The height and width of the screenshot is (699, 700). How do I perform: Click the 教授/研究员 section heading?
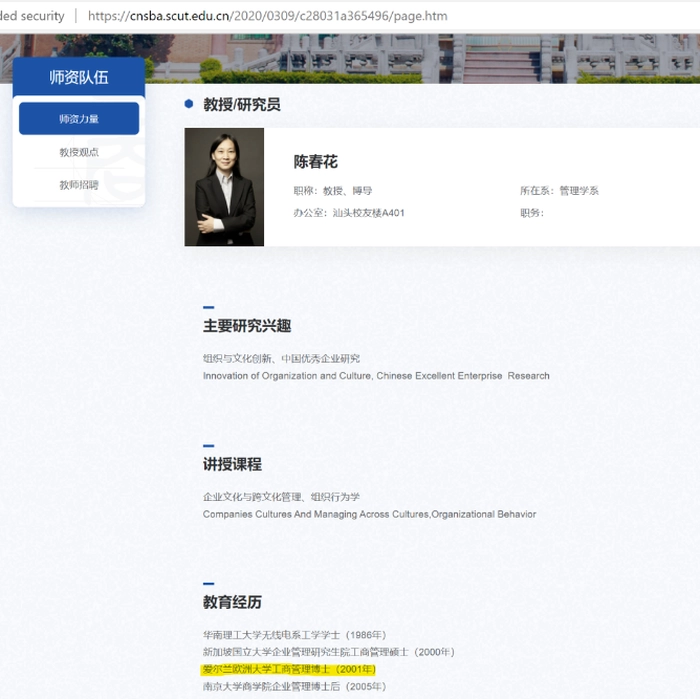[241, 104]
